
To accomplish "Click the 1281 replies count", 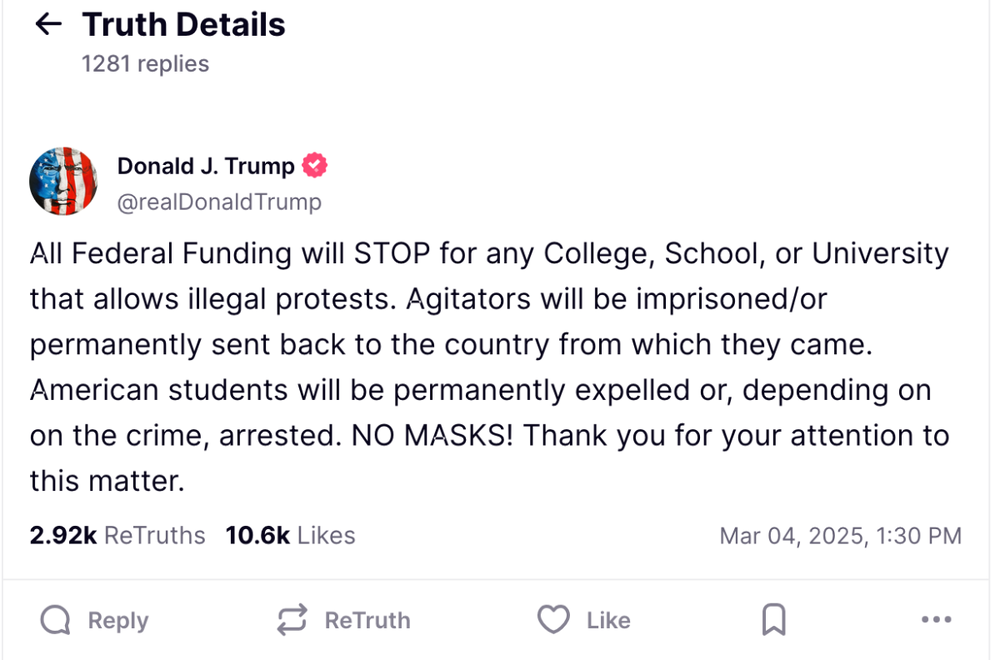I will tap(145, 64).
